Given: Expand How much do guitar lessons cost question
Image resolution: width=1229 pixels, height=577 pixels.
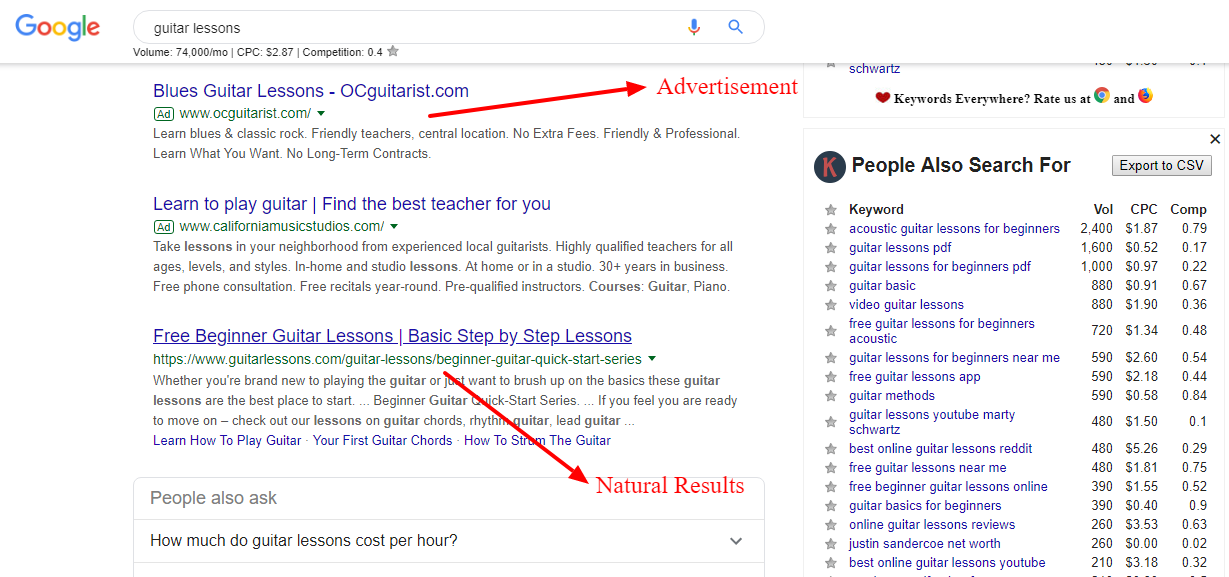Looking at the screenshot, I should [x=448, y=541].
